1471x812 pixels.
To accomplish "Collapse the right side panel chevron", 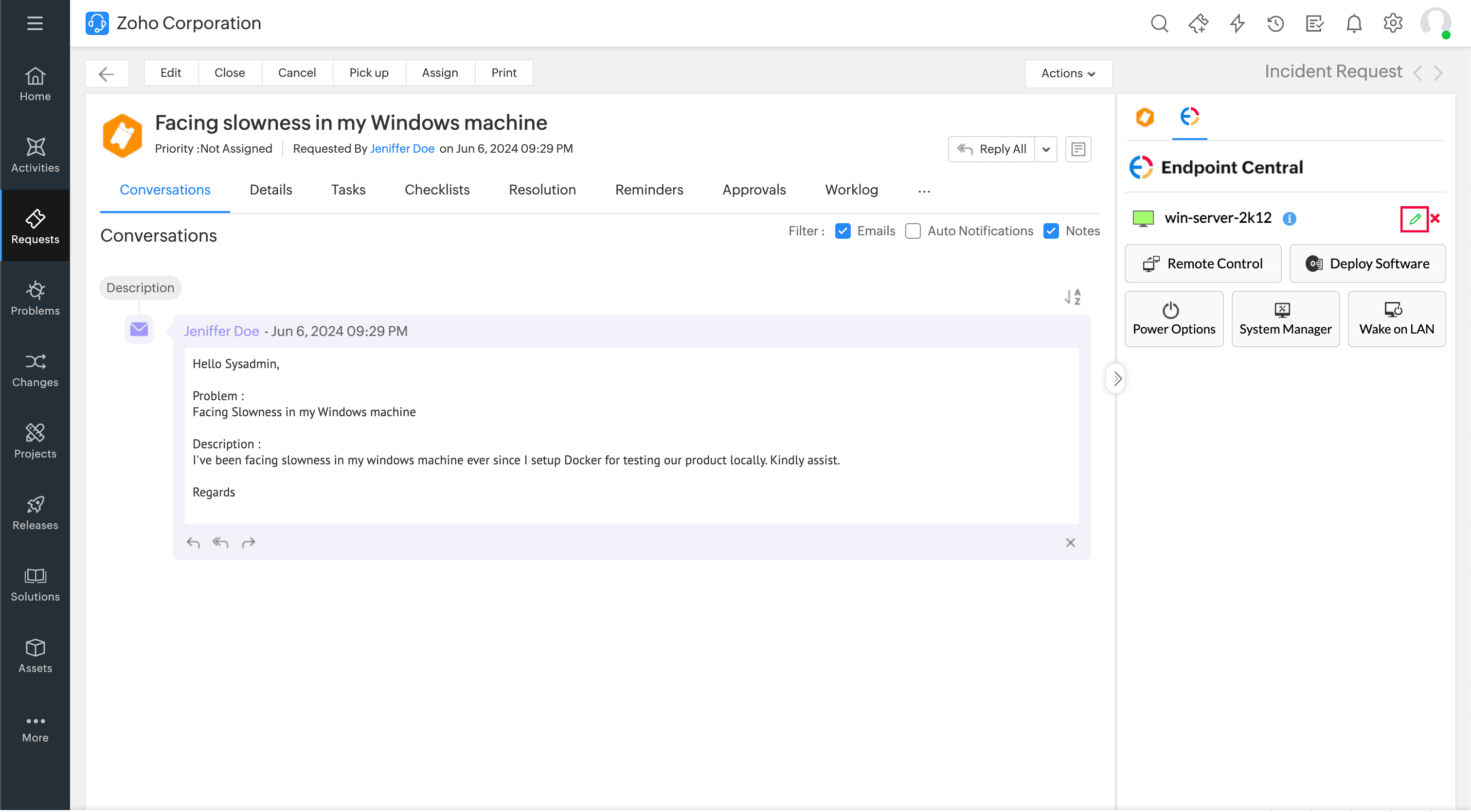I will (1117, 378).
